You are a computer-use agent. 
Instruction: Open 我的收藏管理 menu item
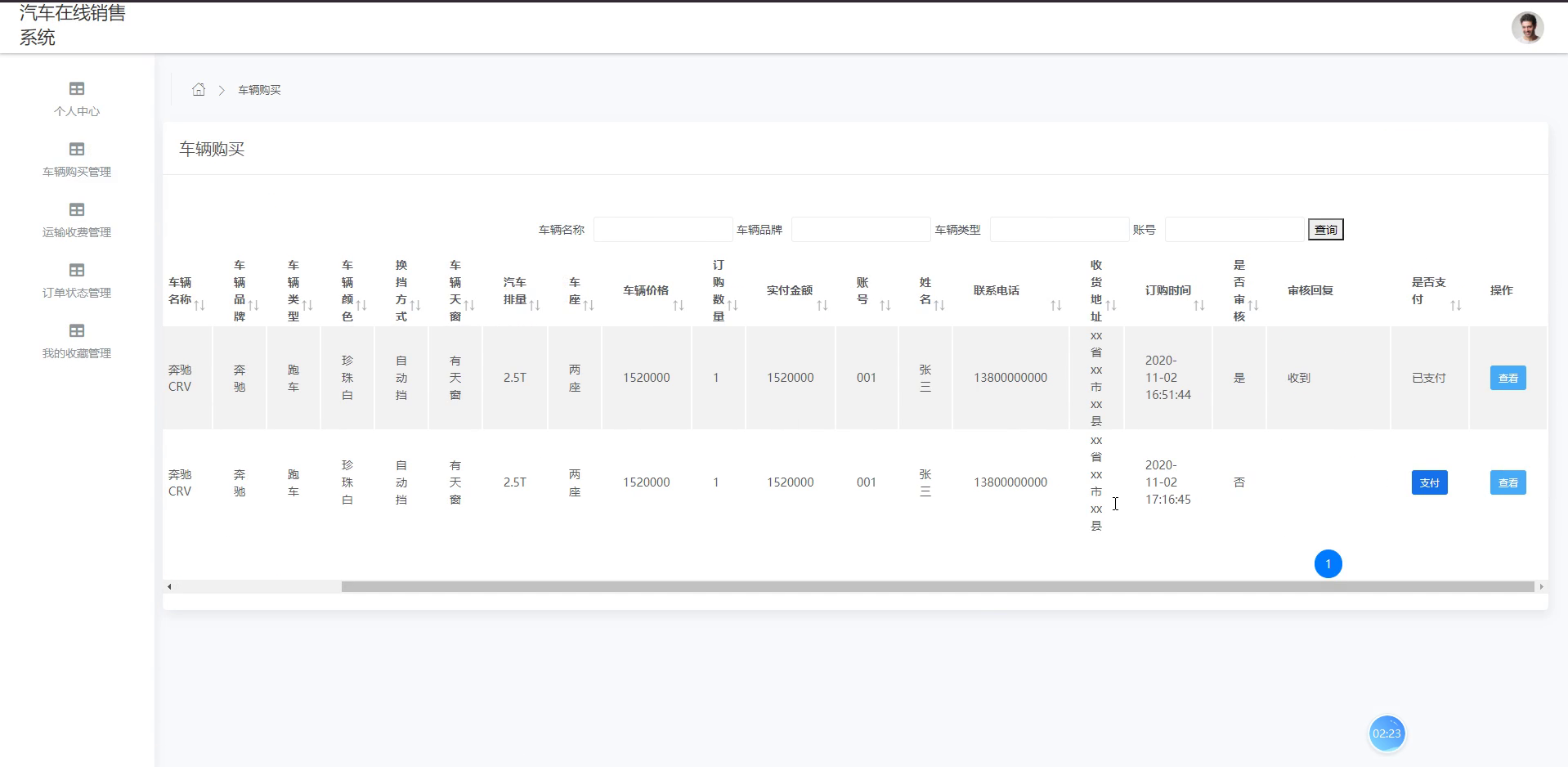click(77, 353)
